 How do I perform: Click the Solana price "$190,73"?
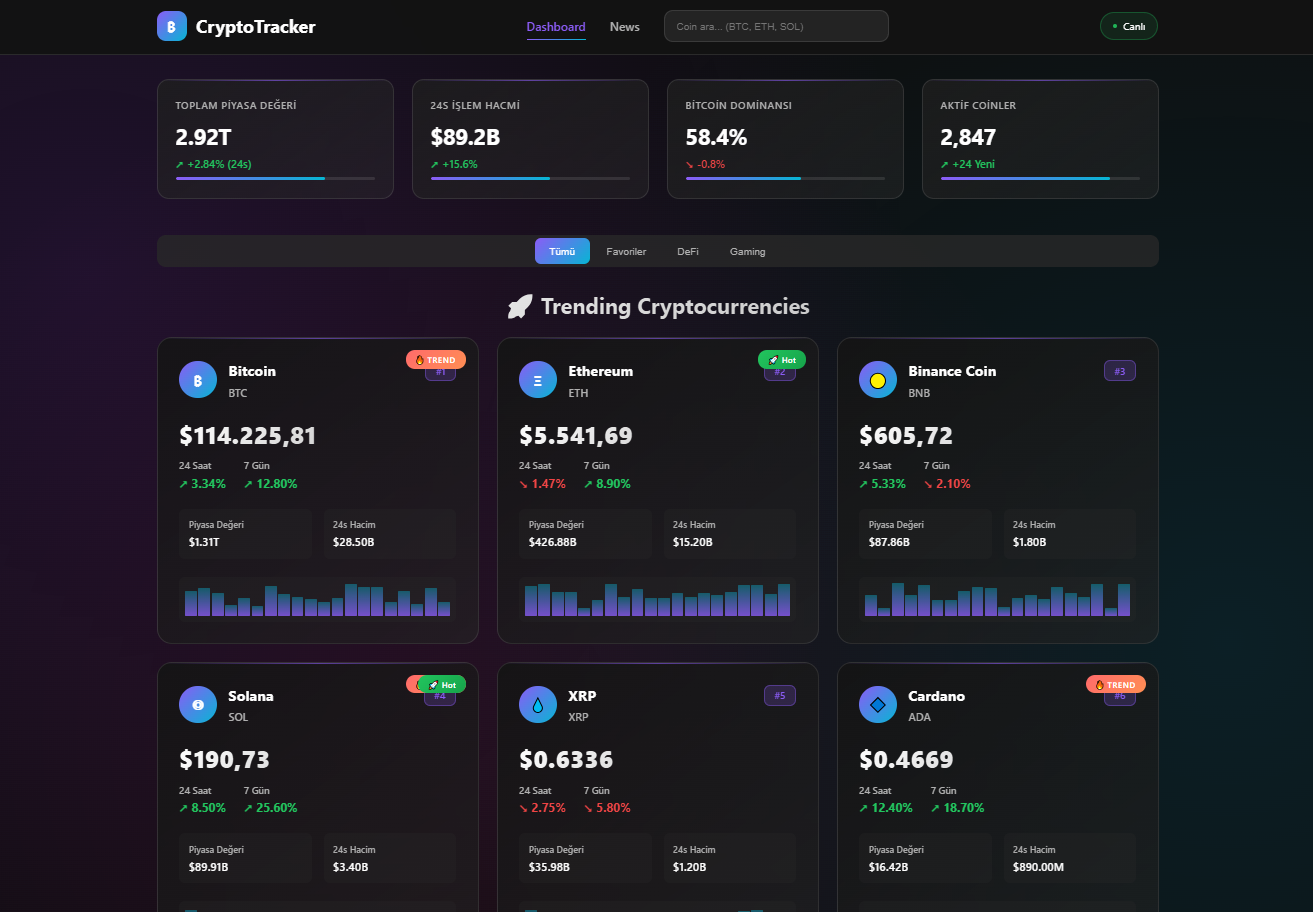coord(225,760)
